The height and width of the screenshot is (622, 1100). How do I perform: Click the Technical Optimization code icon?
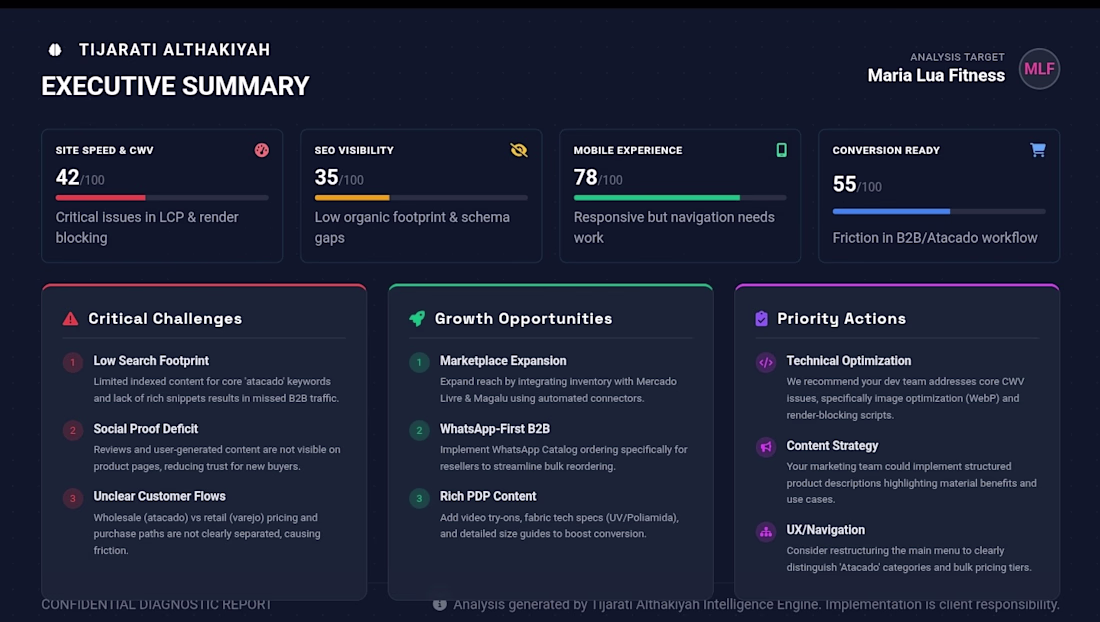tap(766, 363)
